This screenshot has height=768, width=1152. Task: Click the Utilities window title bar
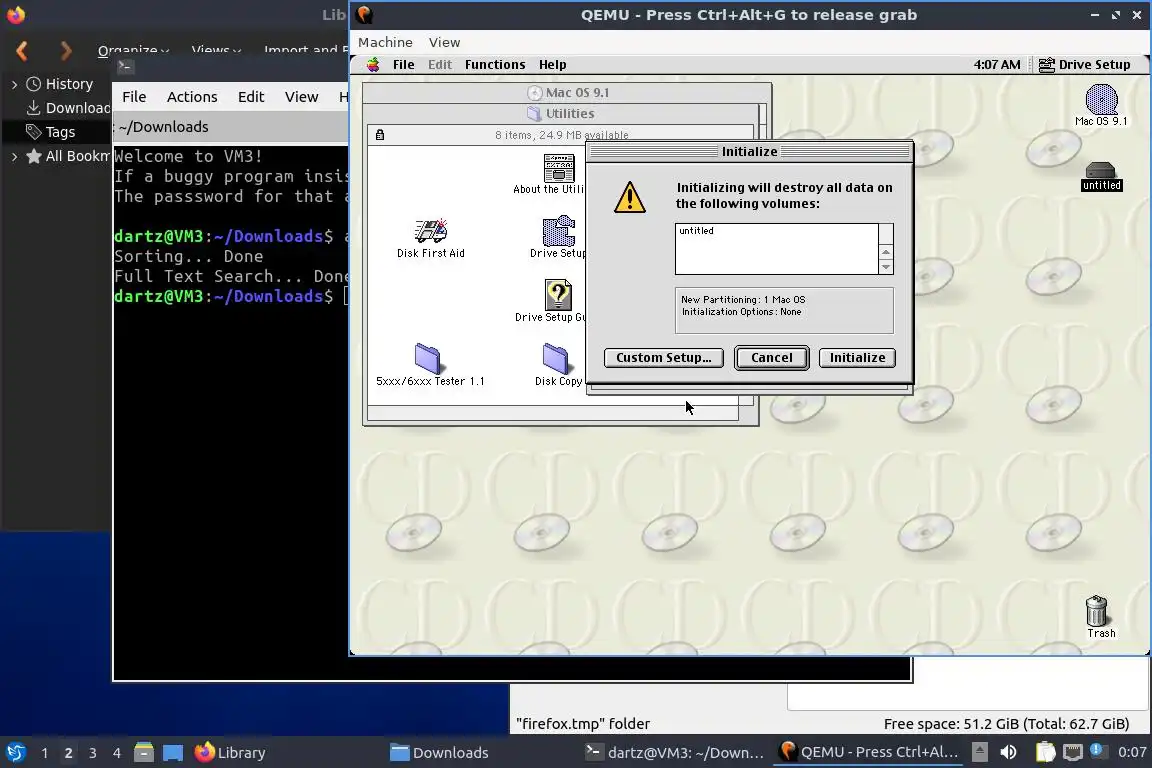(561, 113)
